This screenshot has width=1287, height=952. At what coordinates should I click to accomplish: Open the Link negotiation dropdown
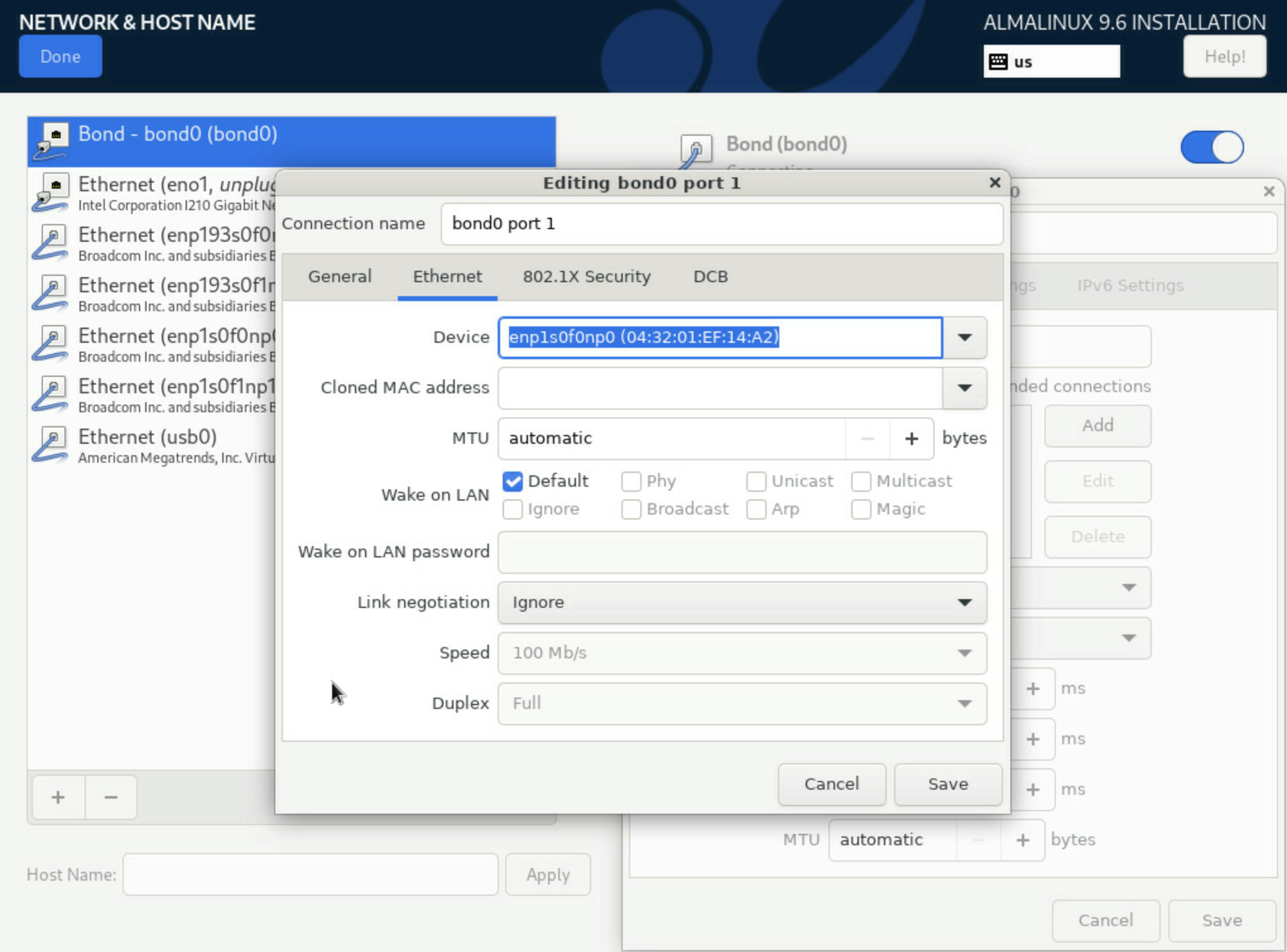(742, 603)
